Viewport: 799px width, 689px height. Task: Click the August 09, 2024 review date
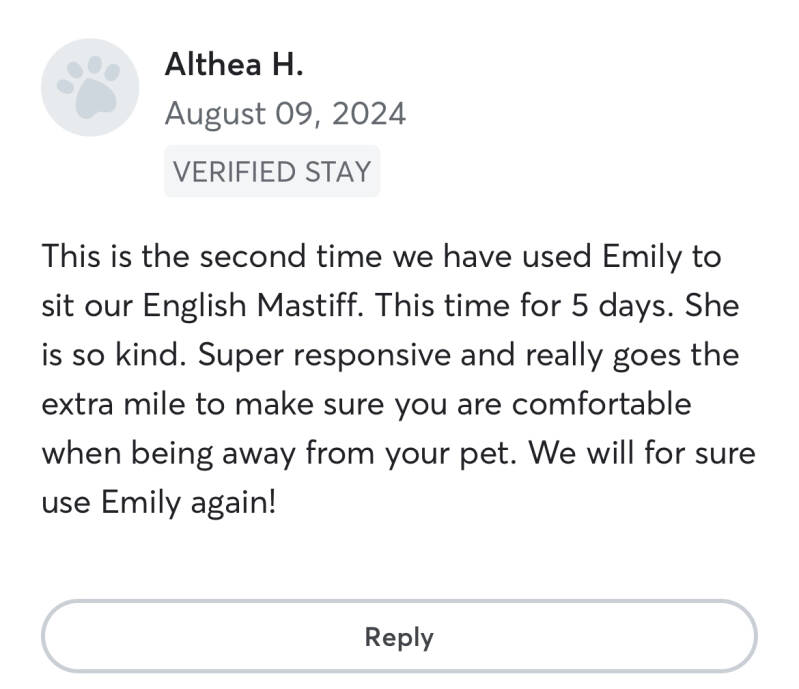pyautogui.click(x=285, y=114)
